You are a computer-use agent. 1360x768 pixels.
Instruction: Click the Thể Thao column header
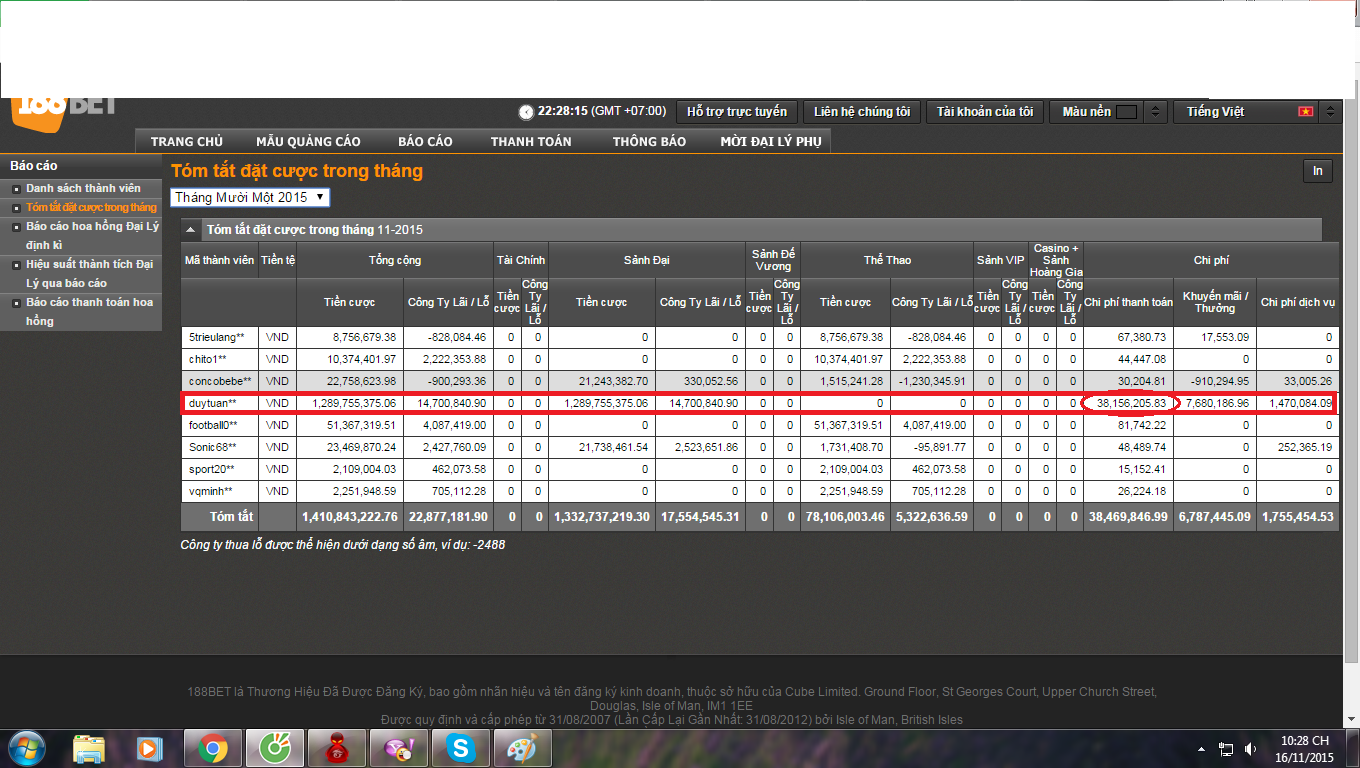[887, 260]
